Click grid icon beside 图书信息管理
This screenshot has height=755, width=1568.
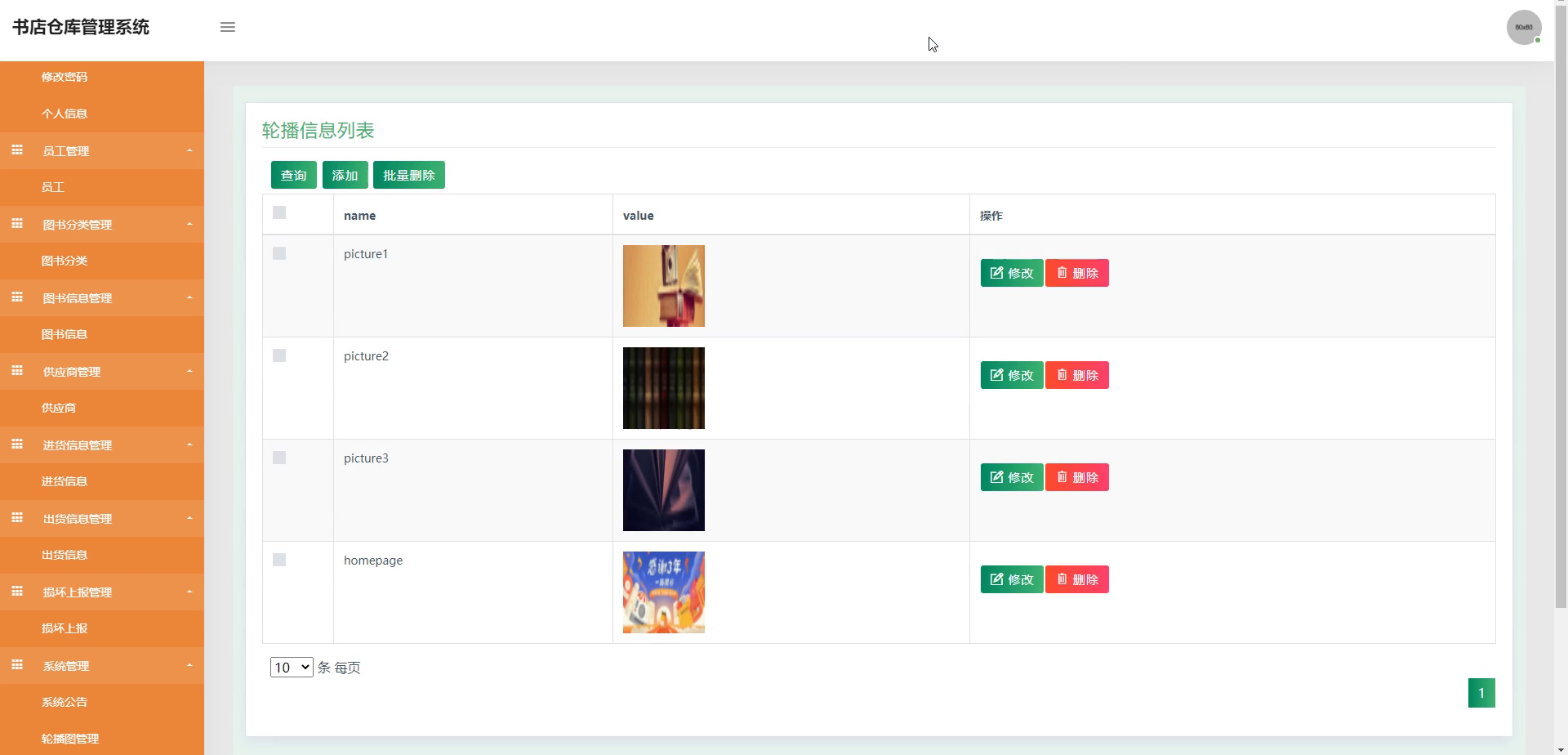click(17, 297)
